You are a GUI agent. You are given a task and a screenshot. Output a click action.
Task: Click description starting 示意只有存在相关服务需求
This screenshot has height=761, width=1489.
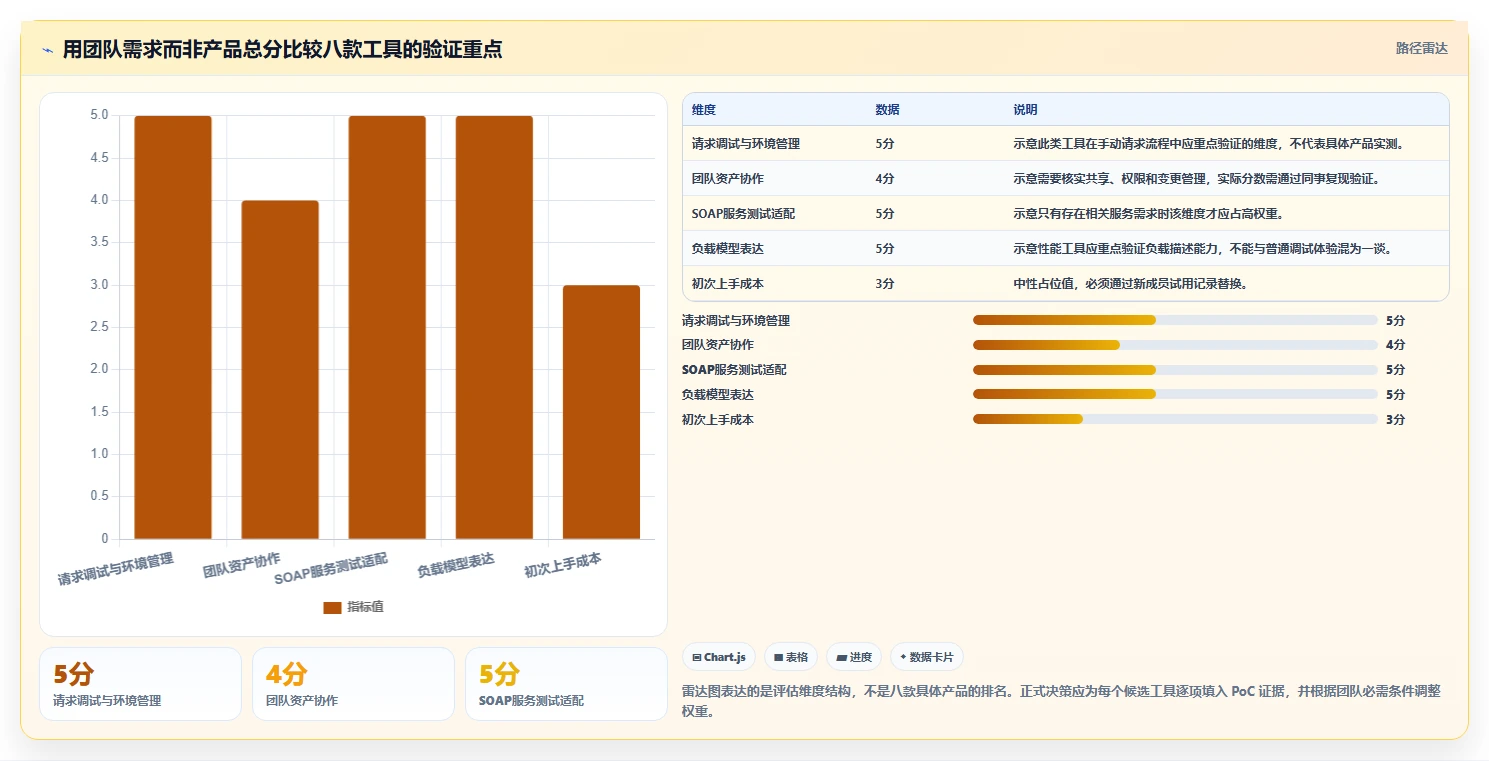pyautogui.click(x=1148, y=214)
